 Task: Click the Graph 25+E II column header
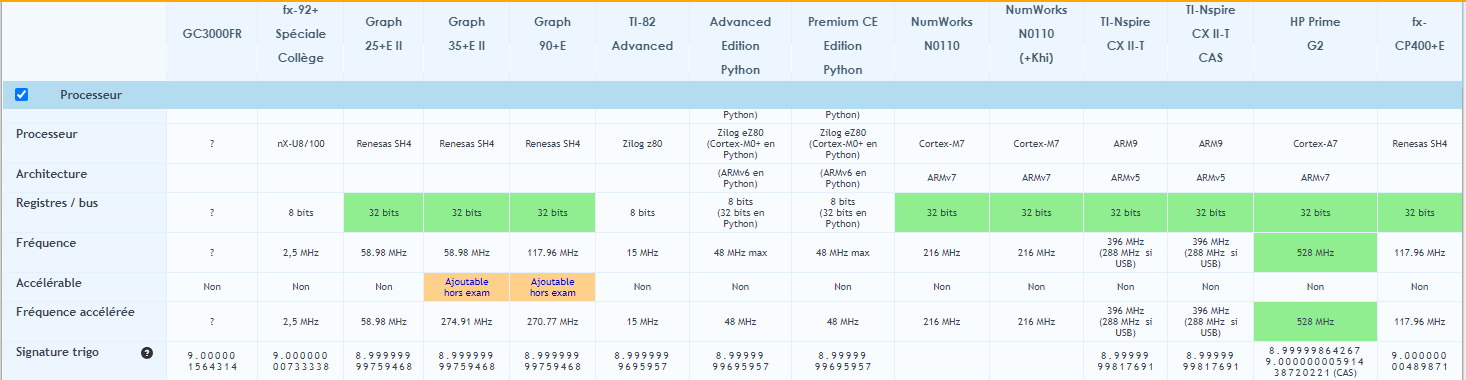coord(384,34)
